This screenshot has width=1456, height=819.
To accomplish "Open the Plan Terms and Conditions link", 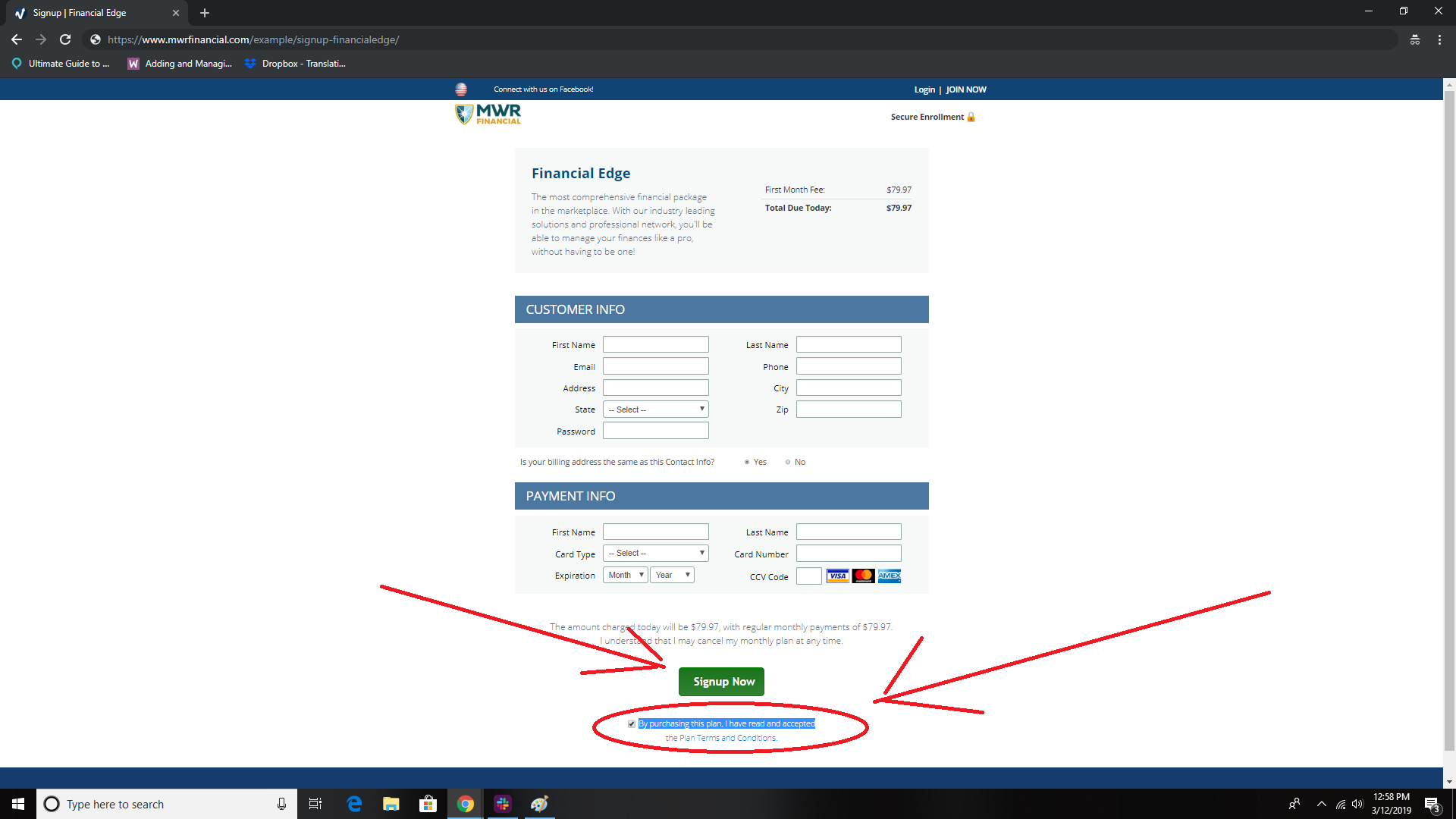I will pyautogui.click(x=728, y=738).
